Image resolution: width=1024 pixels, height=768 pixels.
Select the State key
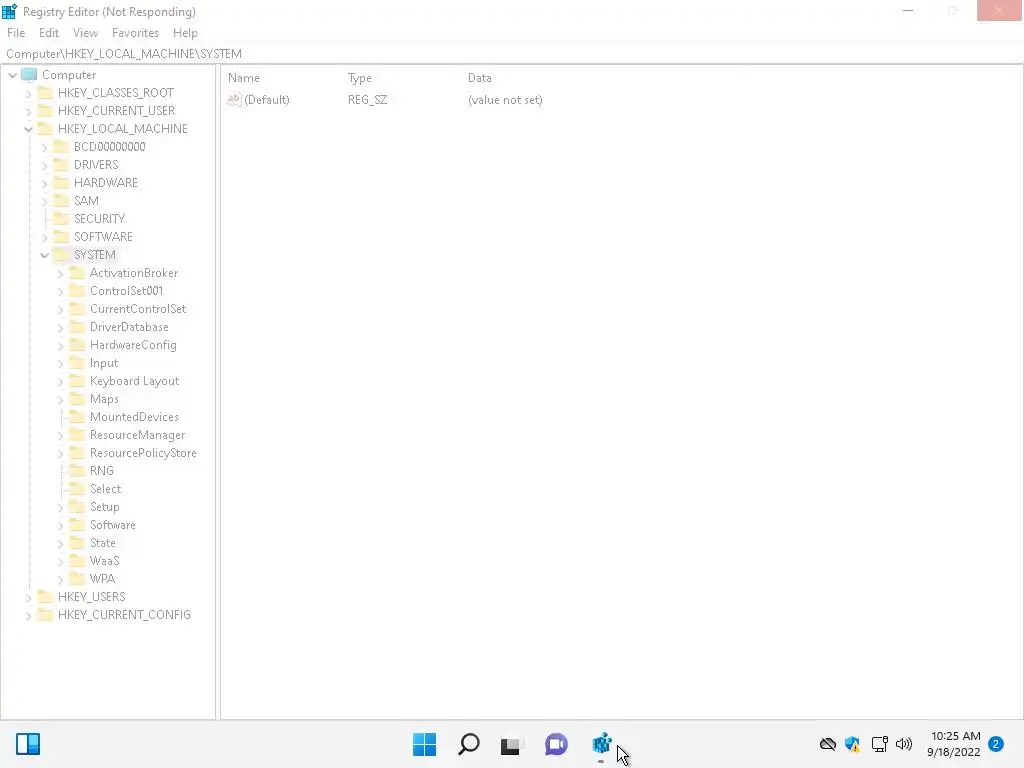click(x=103, y=543)
